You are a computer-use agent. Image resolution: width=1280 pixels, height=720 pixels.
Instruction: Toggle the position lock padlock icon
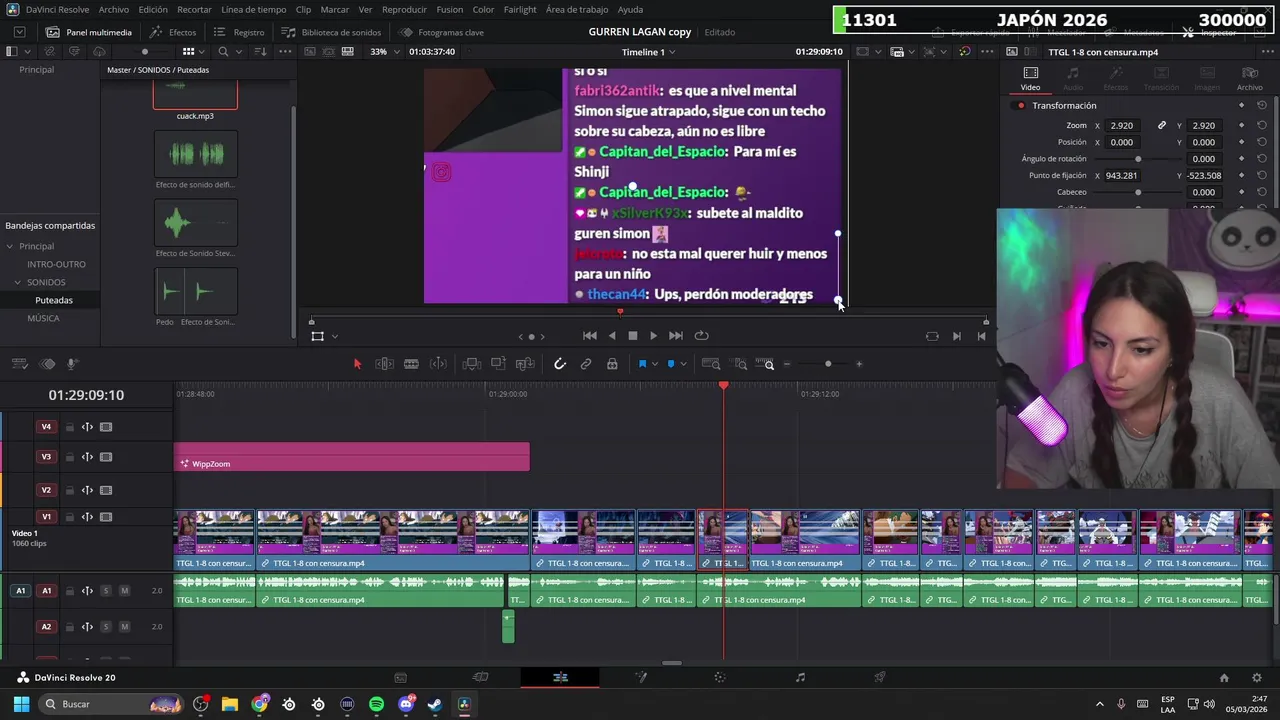tap(612, 364)
